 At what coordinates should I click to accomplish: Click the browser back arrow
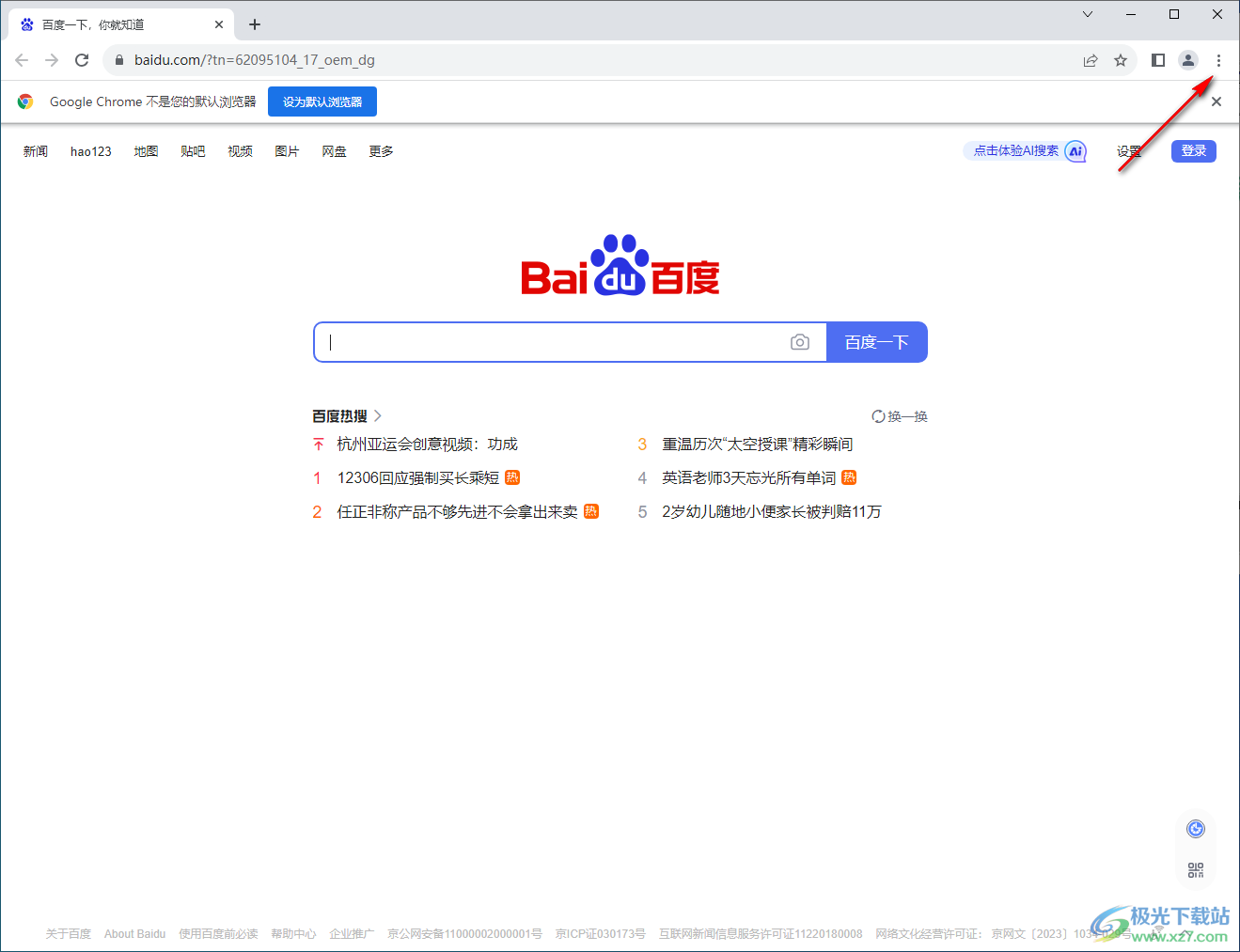tap(22, 60)
